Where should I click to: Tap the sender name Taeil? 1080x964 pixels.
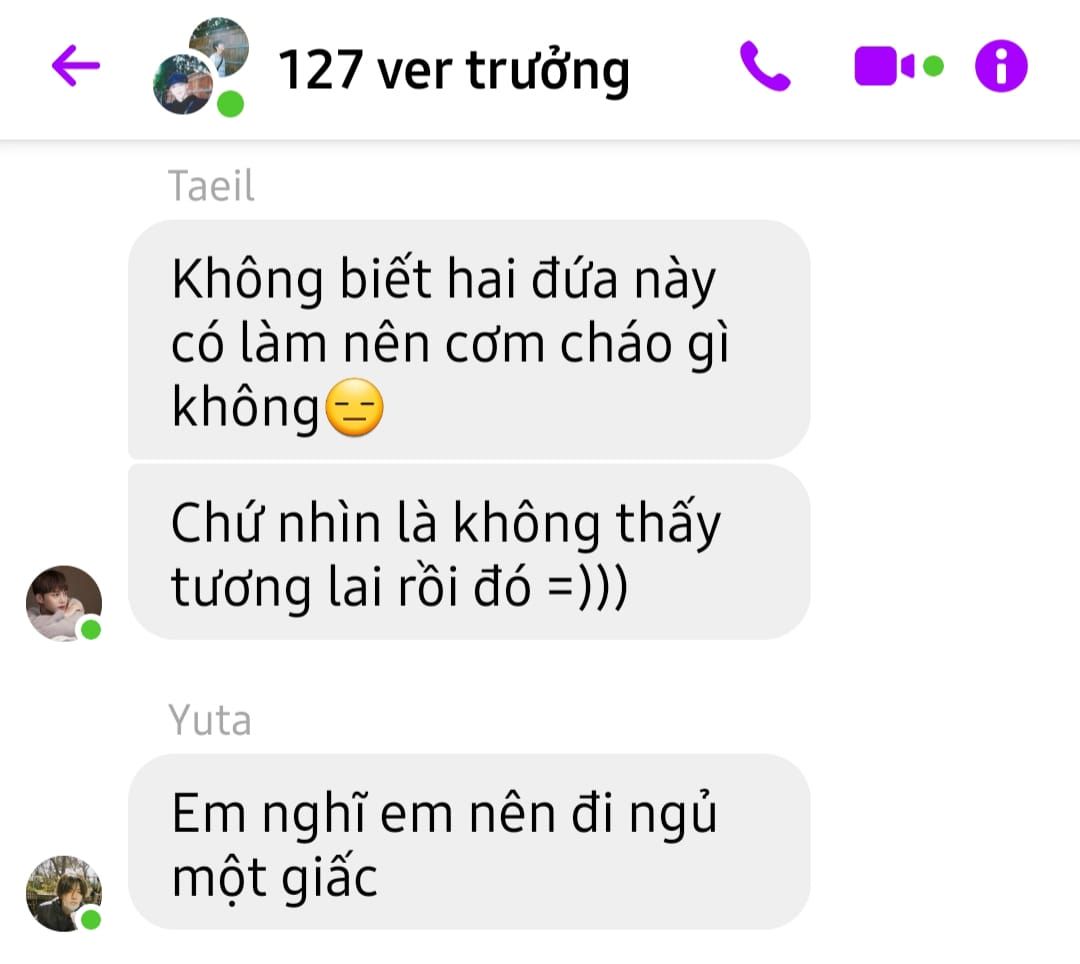pos(211,186)
